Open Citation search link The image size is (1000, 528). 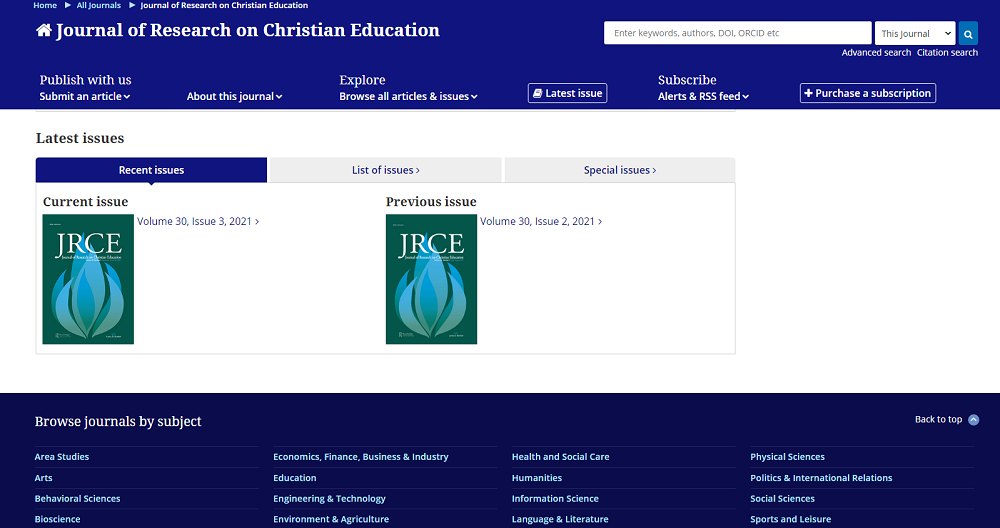(947, 53)
